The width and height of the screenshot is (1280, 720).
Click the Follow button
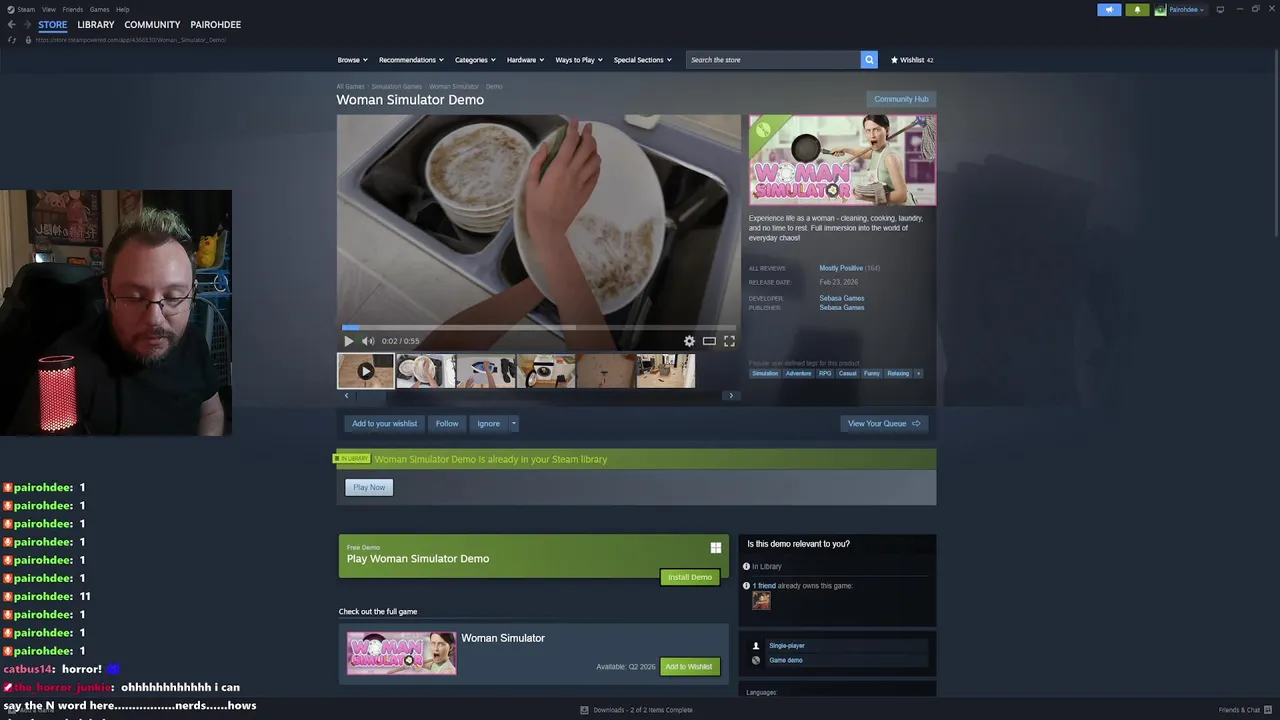coord(447,423)
